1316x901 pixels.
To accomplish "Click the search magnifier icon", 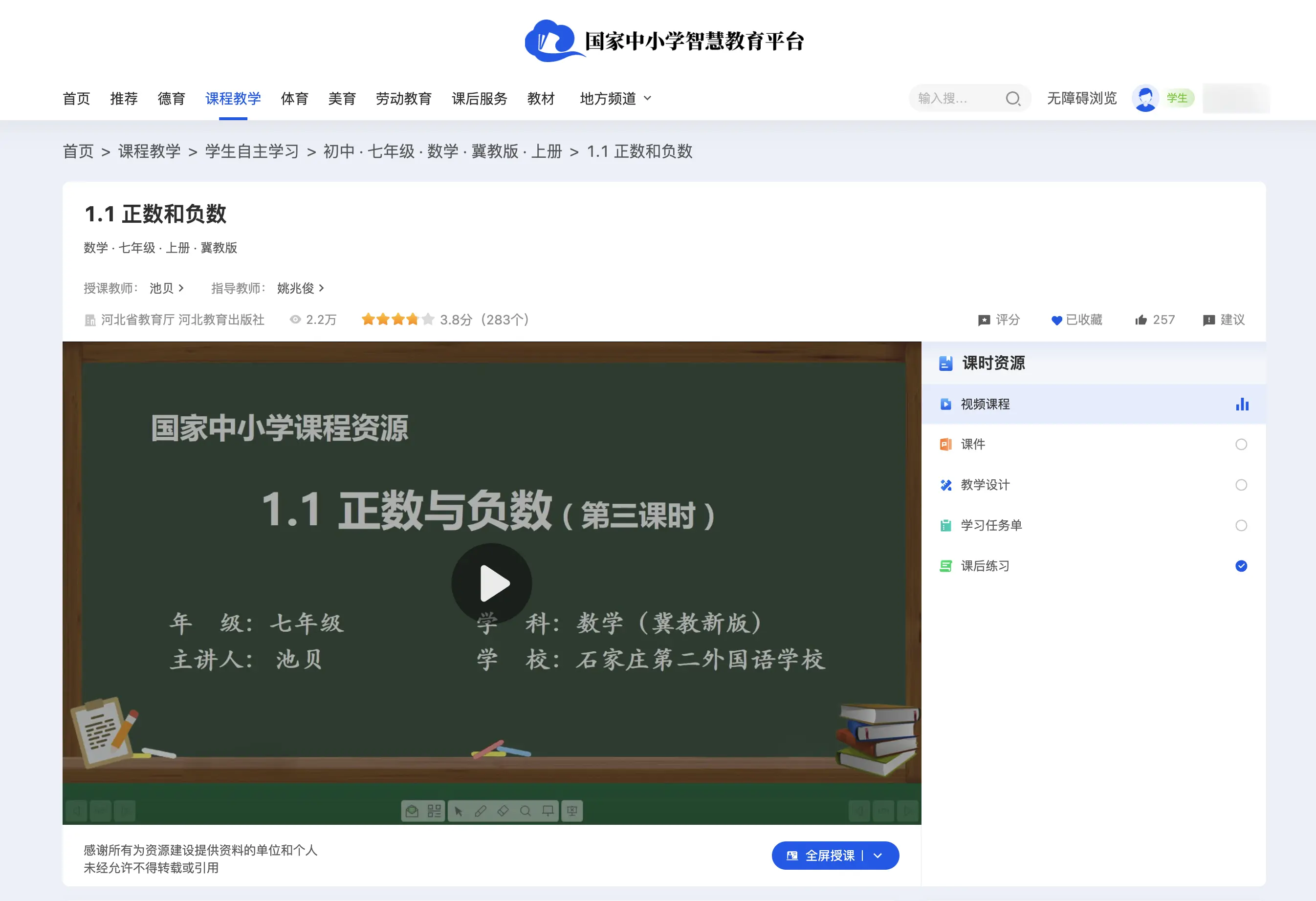I will tap(1012, 99).
